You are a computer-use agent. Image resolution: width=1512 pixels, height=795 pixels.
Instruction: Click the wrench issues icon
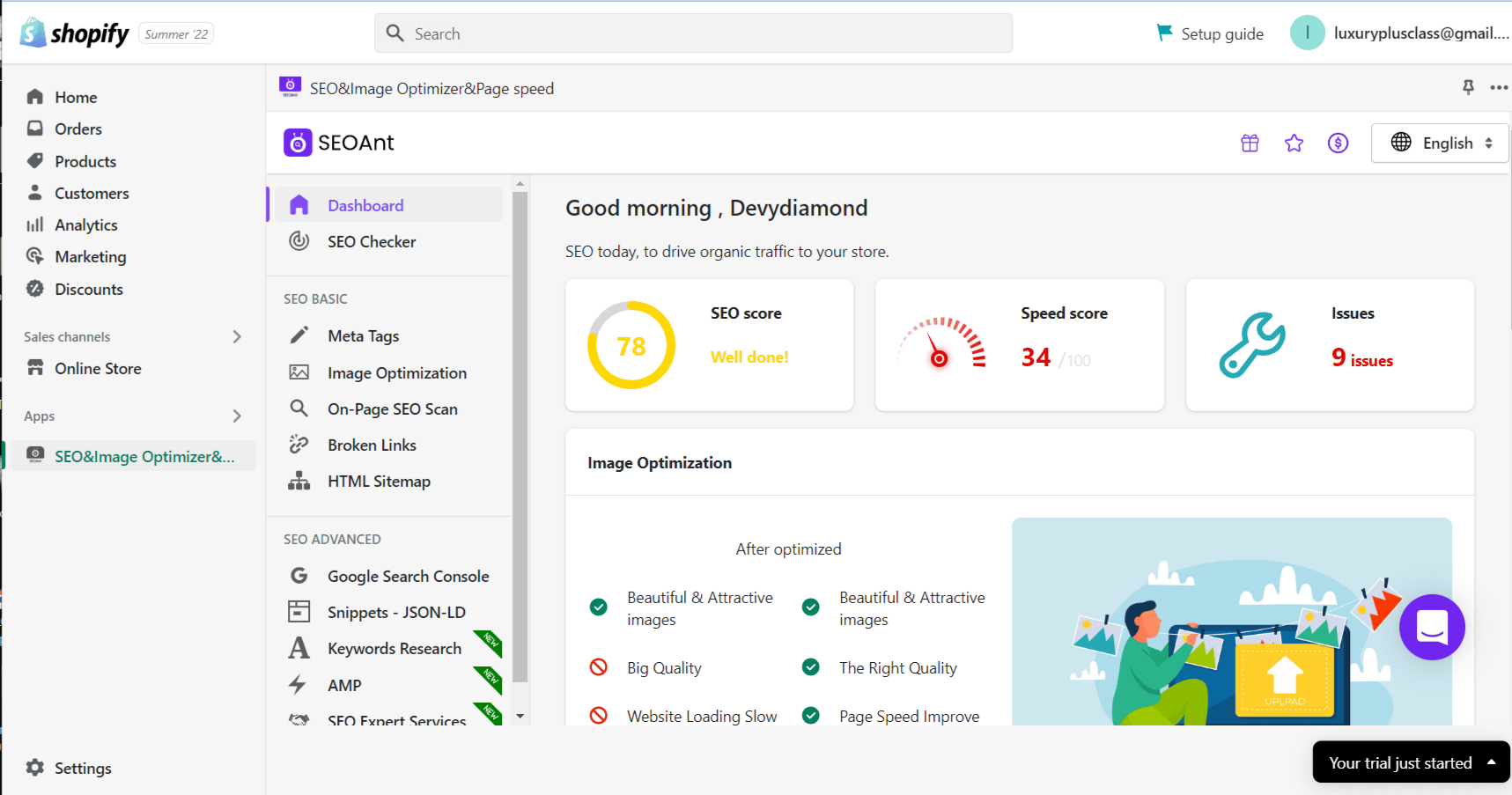pyautogui.click(x=1252, y=345)
